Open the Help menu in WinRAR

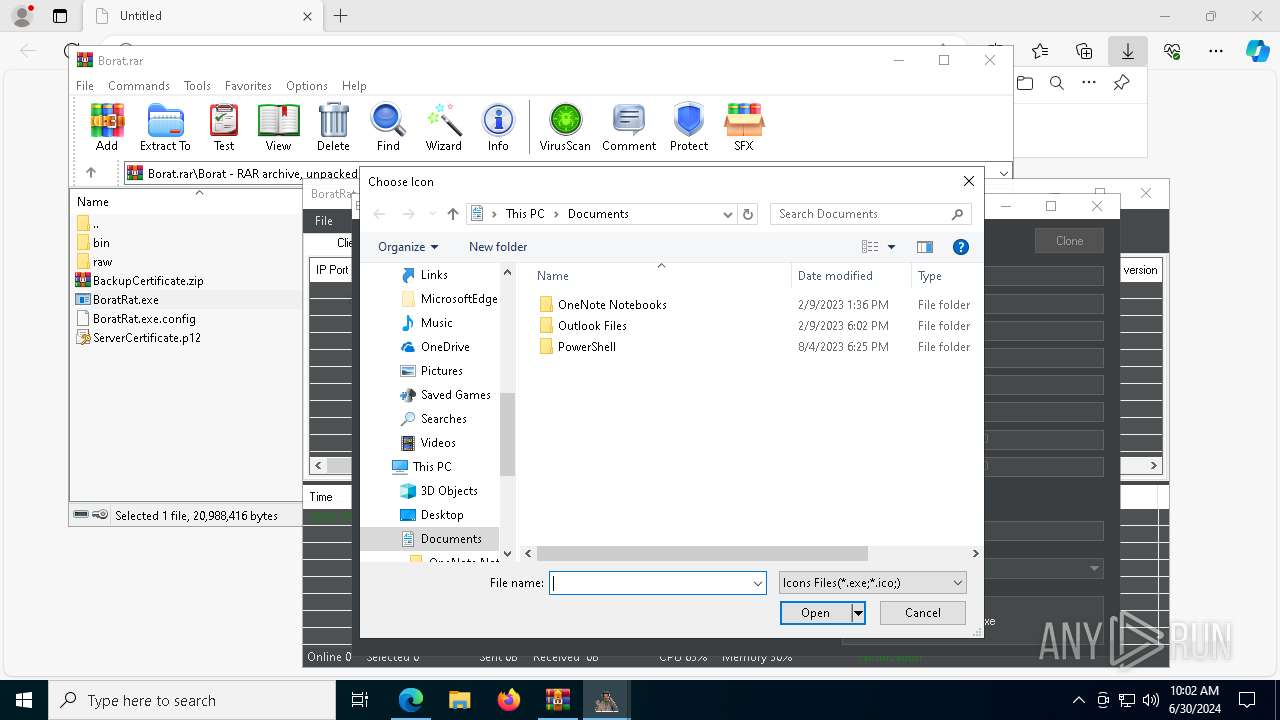[x=354, y=86]
